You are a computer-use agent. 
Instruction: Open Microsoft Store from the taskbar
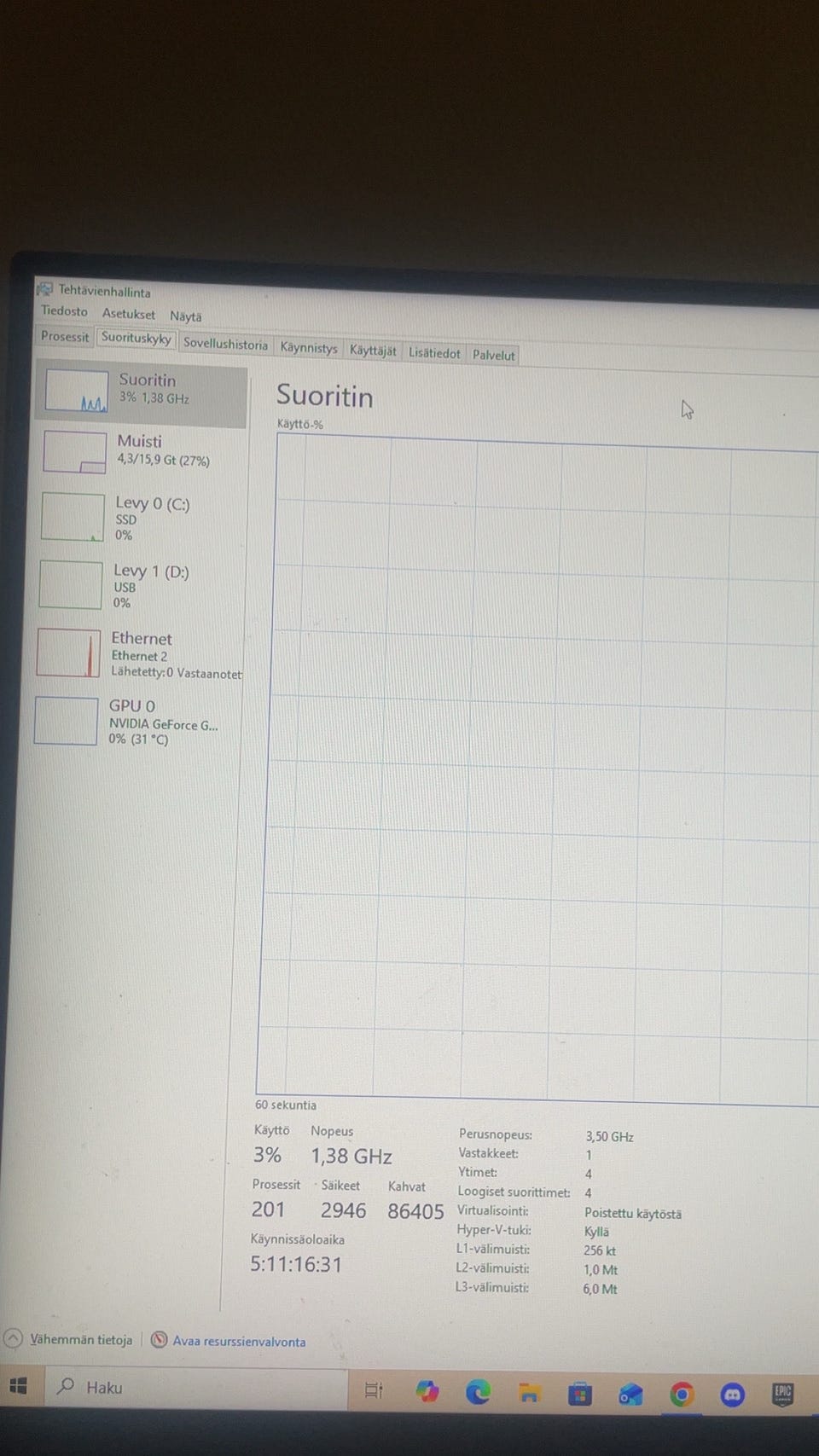point(580,1395)
